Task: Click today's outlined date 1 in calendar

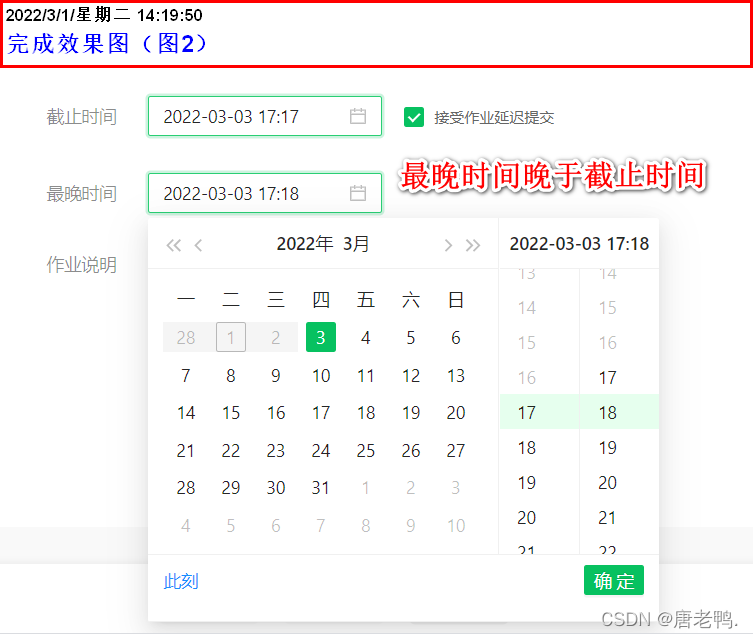Action: click(x=231, y=337)
